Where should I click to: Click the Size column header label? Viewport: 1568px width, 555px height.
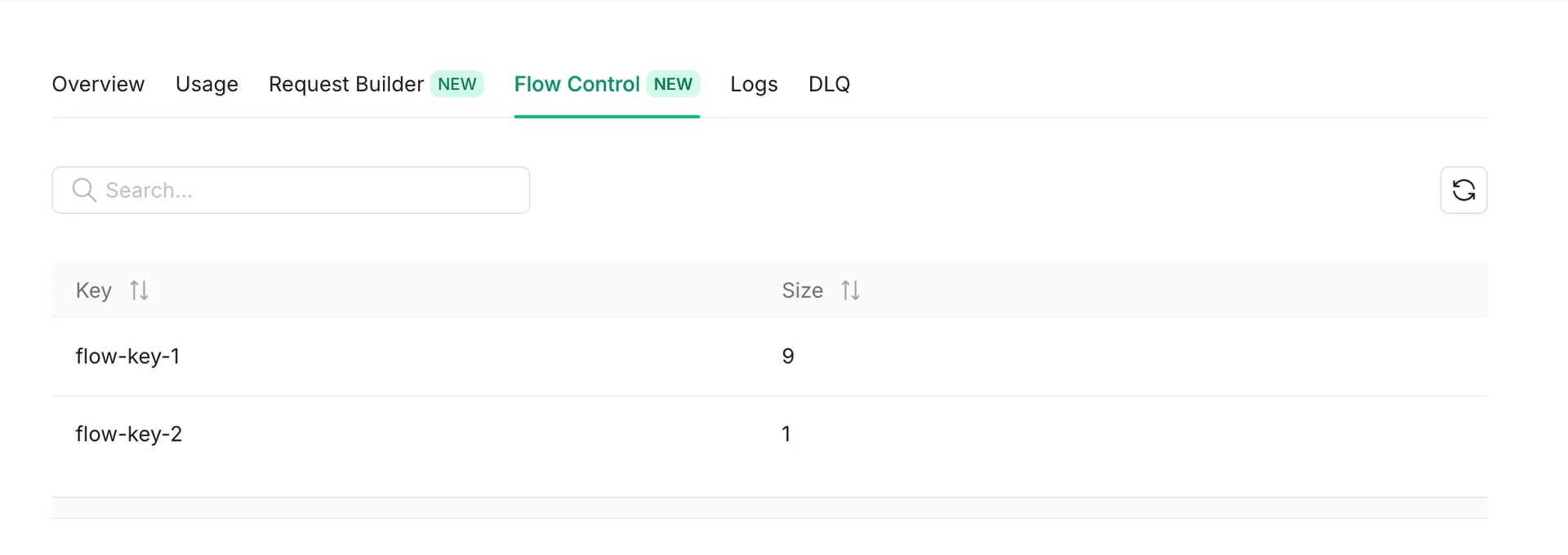pos(802,291)
